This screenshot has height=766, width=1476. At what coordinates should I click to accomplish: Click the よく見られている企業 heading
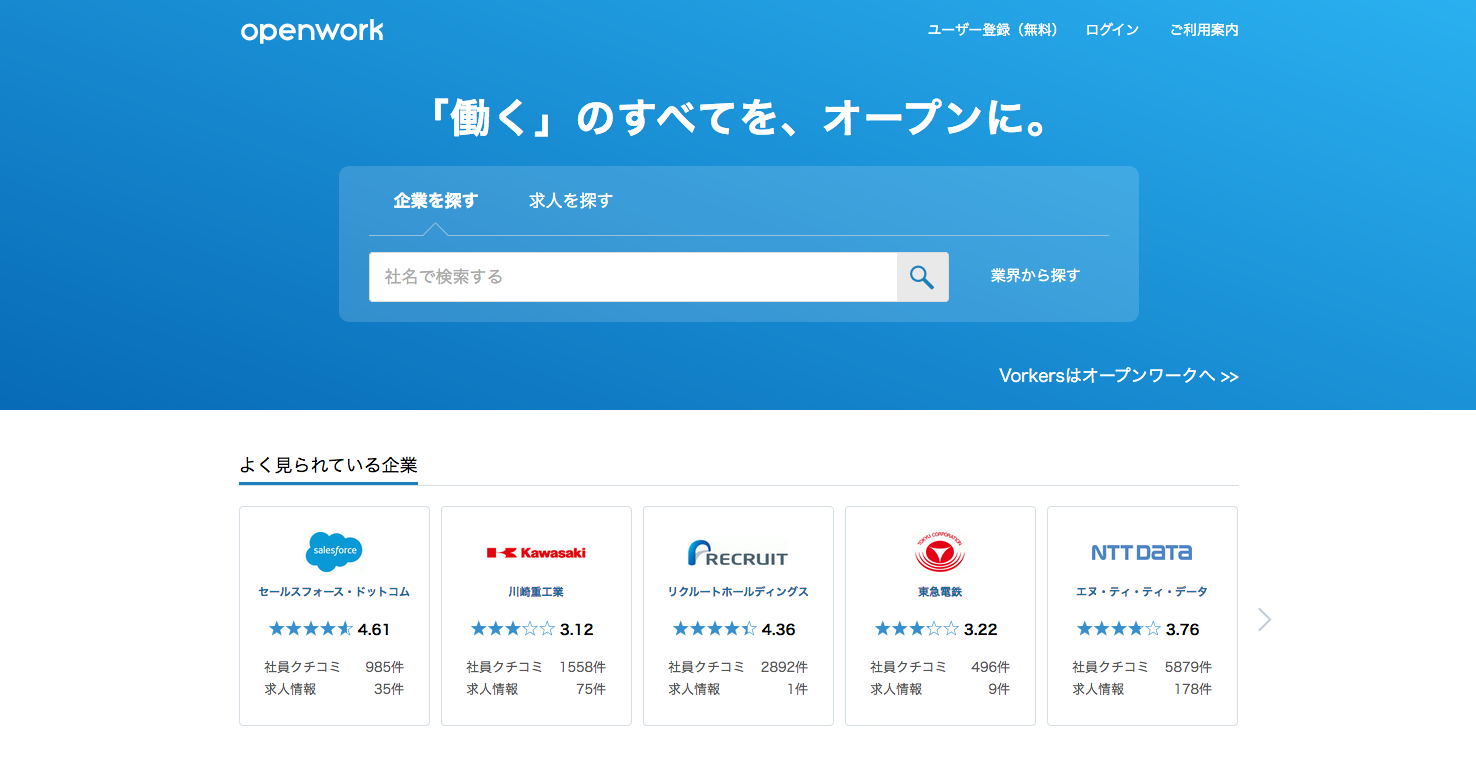pyautogui.click(x=328, y=465)
